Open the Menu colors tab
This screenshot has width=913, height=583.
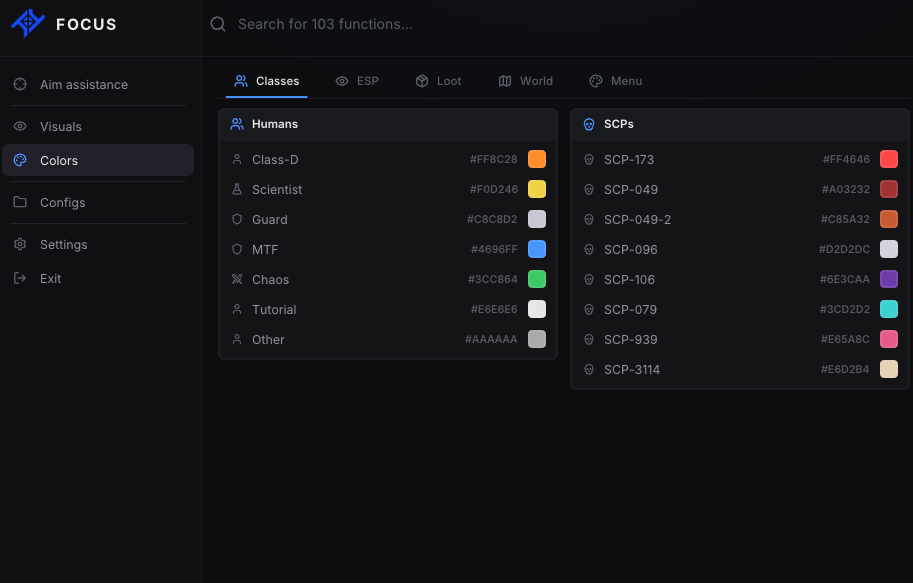(x=615, y=81)
